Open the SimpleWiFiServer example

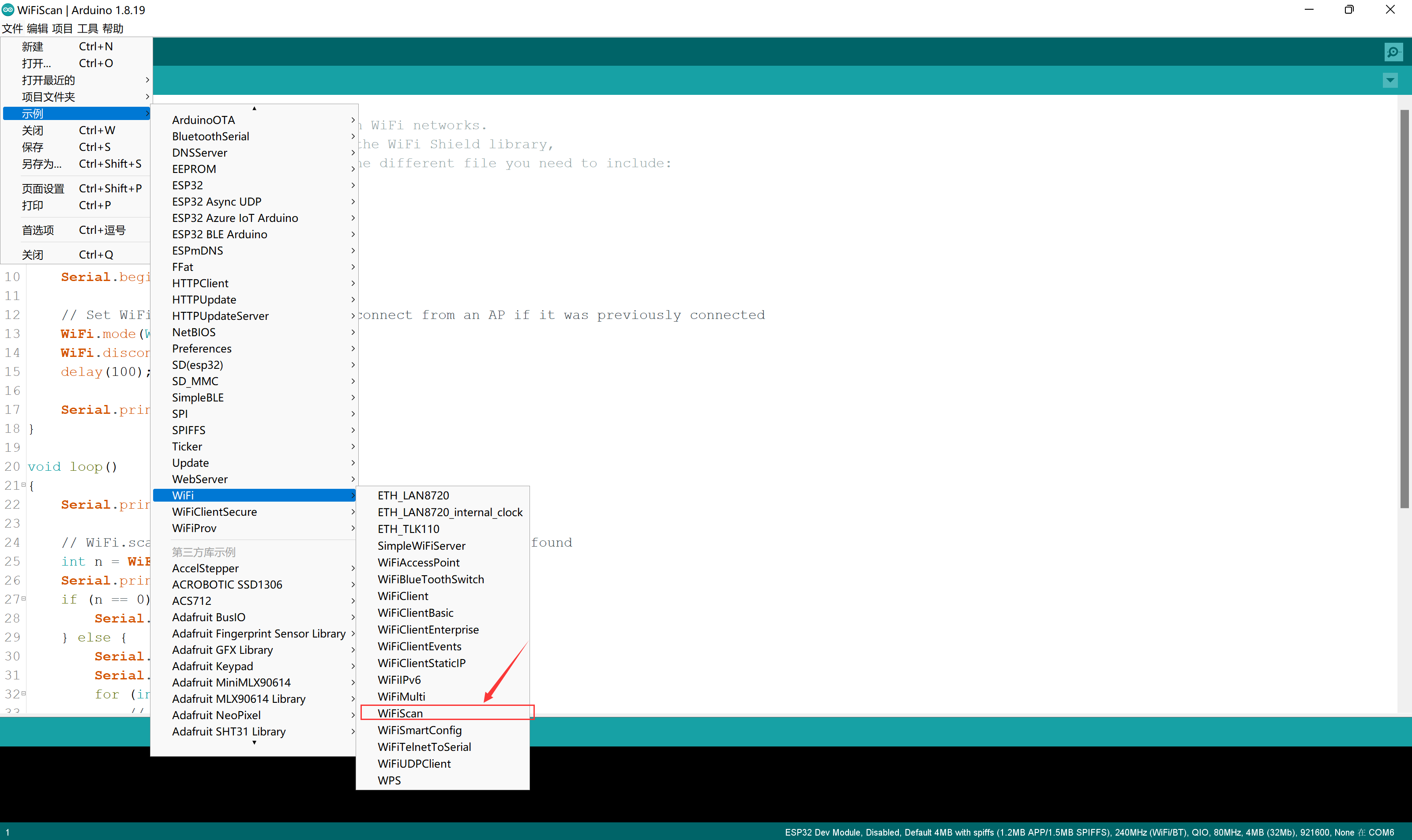421,546
